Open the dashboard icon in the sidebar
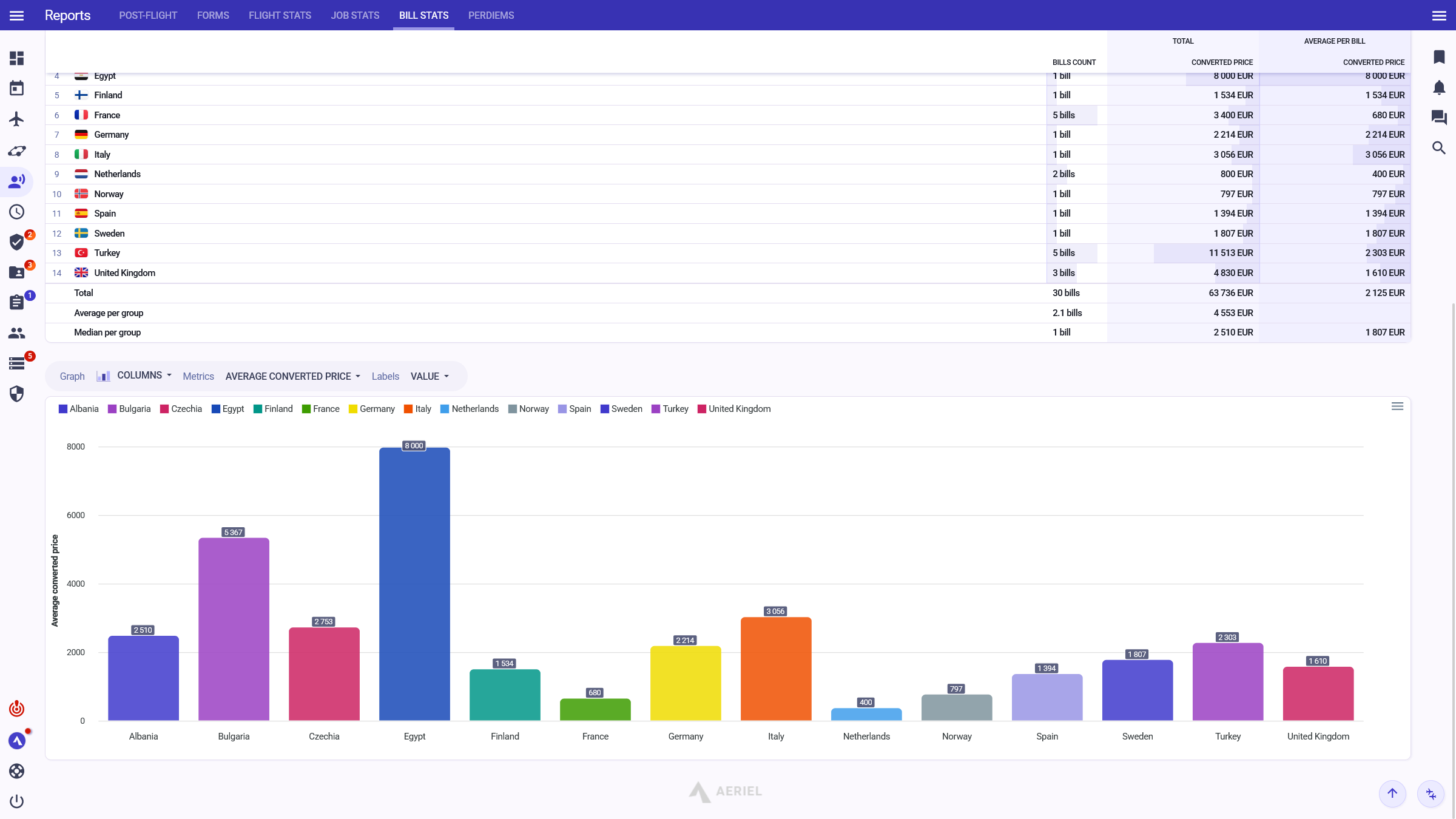 point(16,58)
